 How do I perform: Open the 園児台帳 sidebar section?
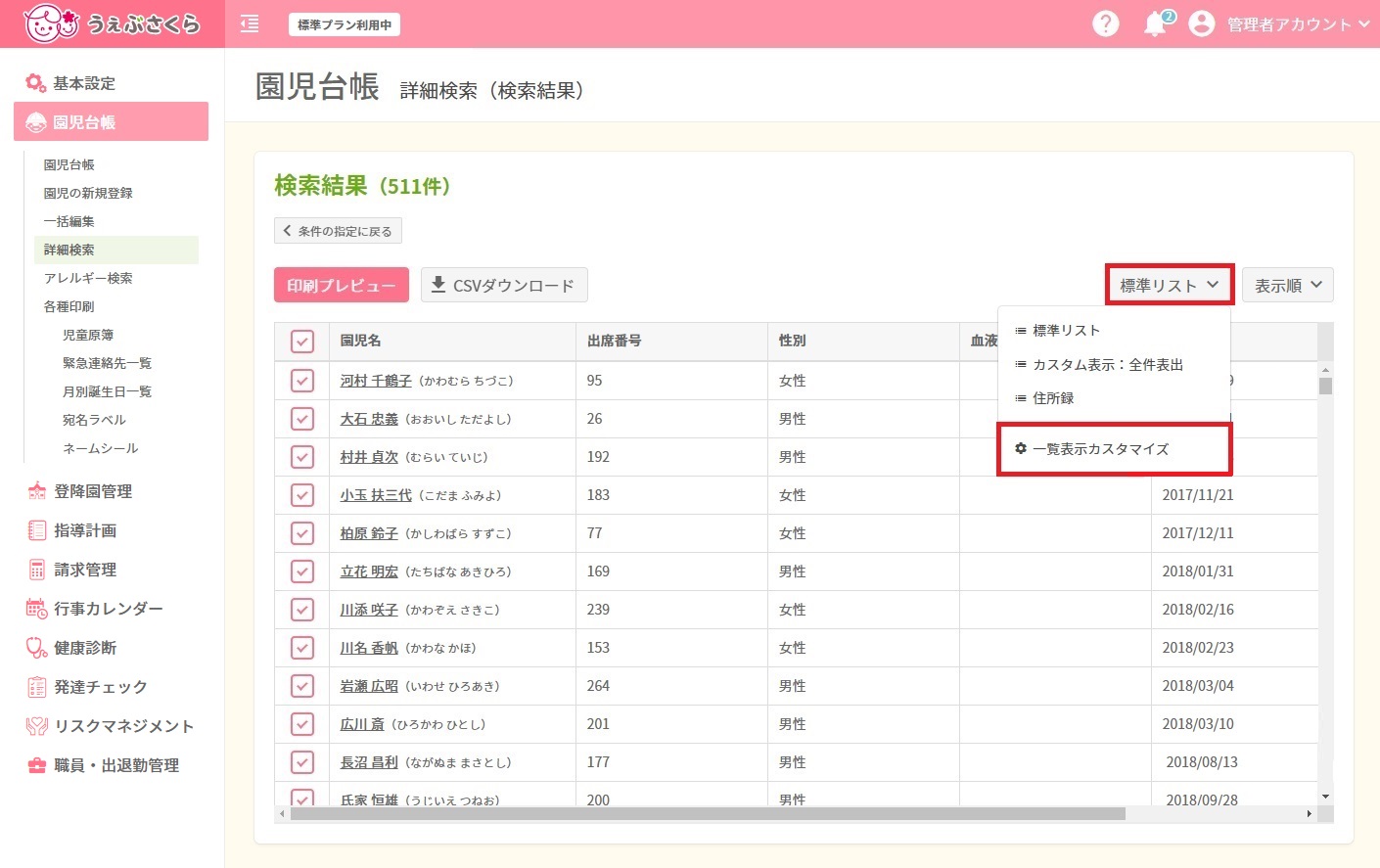111,121
